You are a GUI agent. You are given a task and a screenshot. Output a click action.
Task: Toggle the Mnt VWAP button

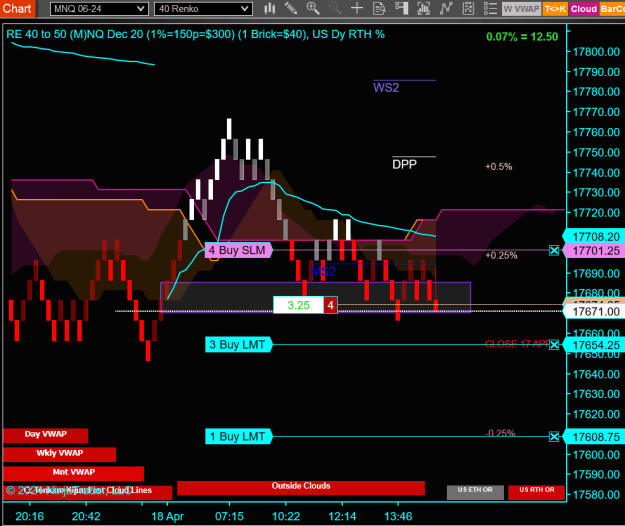click(73, 473)
